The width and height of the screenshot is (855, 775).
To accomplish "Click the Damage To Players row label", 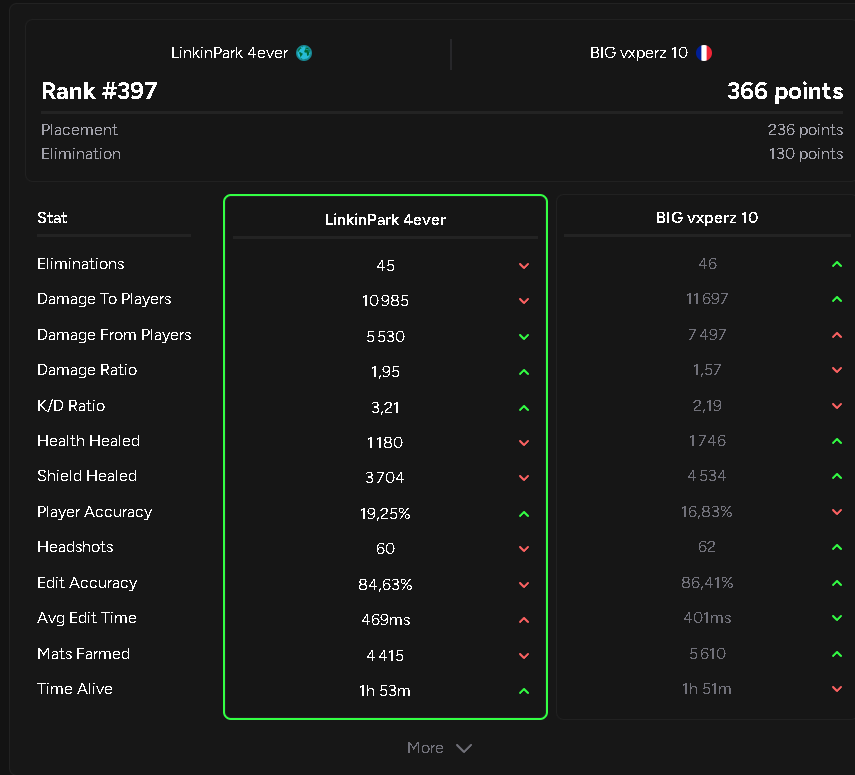I will [104, 299].
